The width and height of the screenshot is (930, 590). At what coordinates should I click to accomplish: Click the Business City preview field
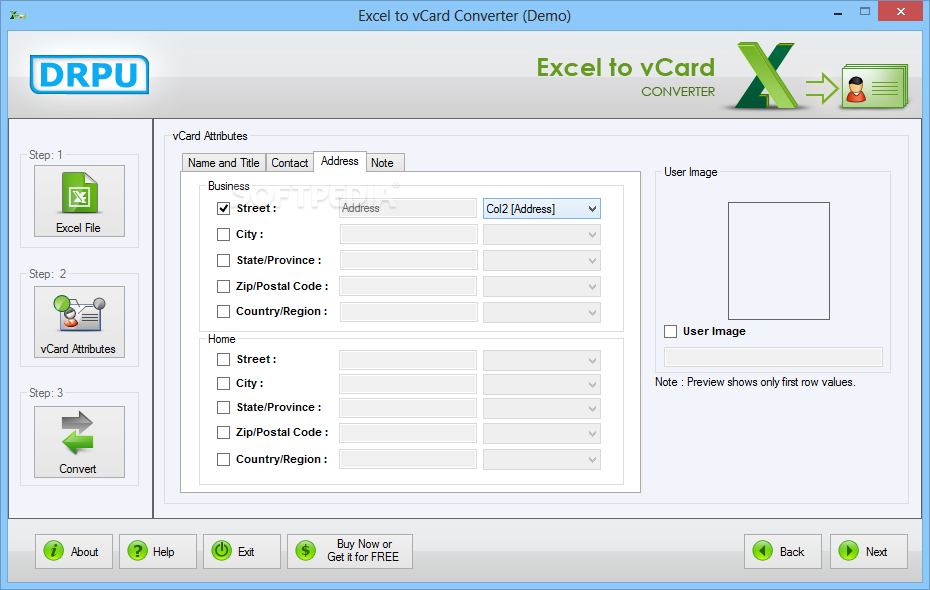coord(408,234)
